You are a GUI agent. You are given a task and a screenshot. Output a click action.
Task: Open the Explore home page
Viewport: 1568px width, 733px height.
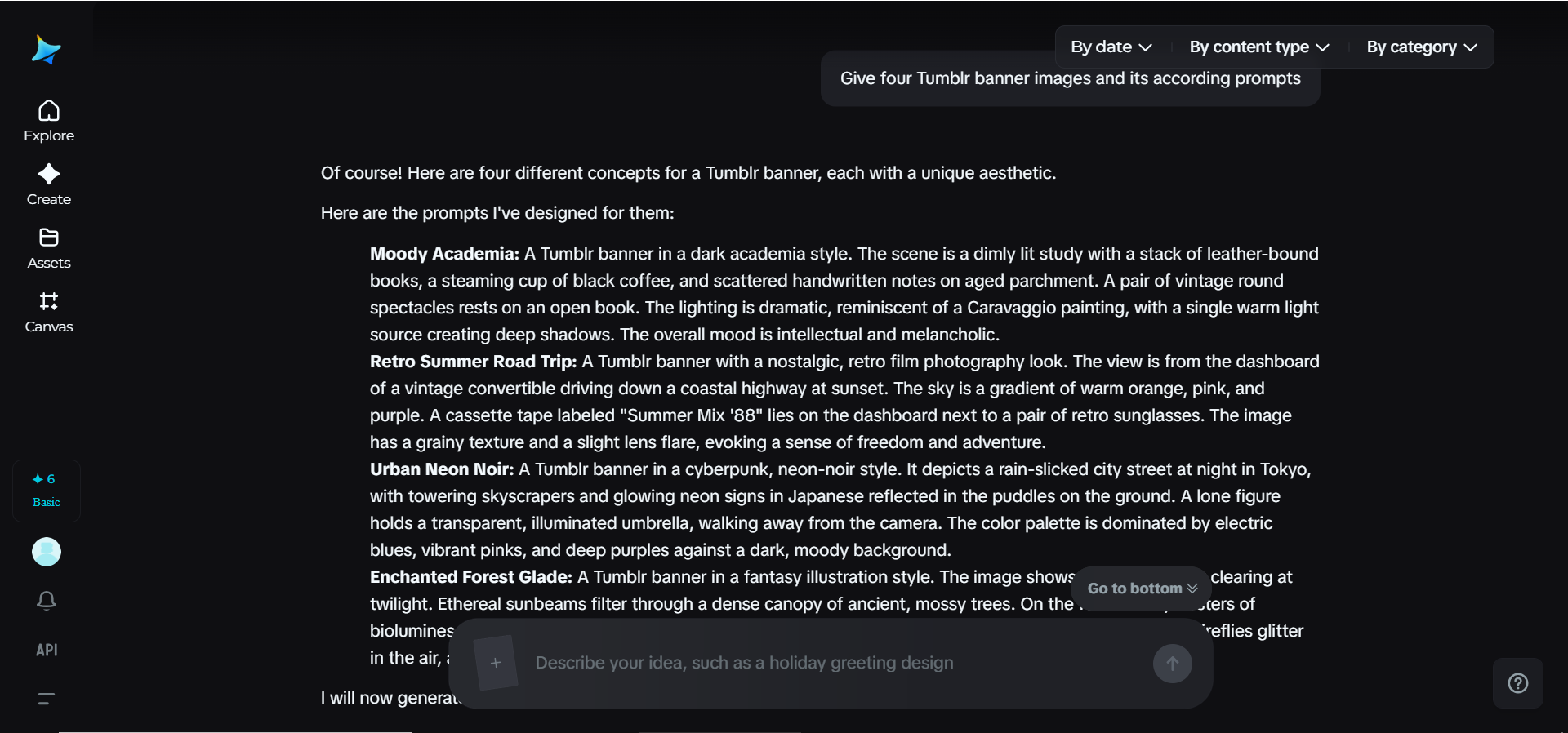(49, 121)
